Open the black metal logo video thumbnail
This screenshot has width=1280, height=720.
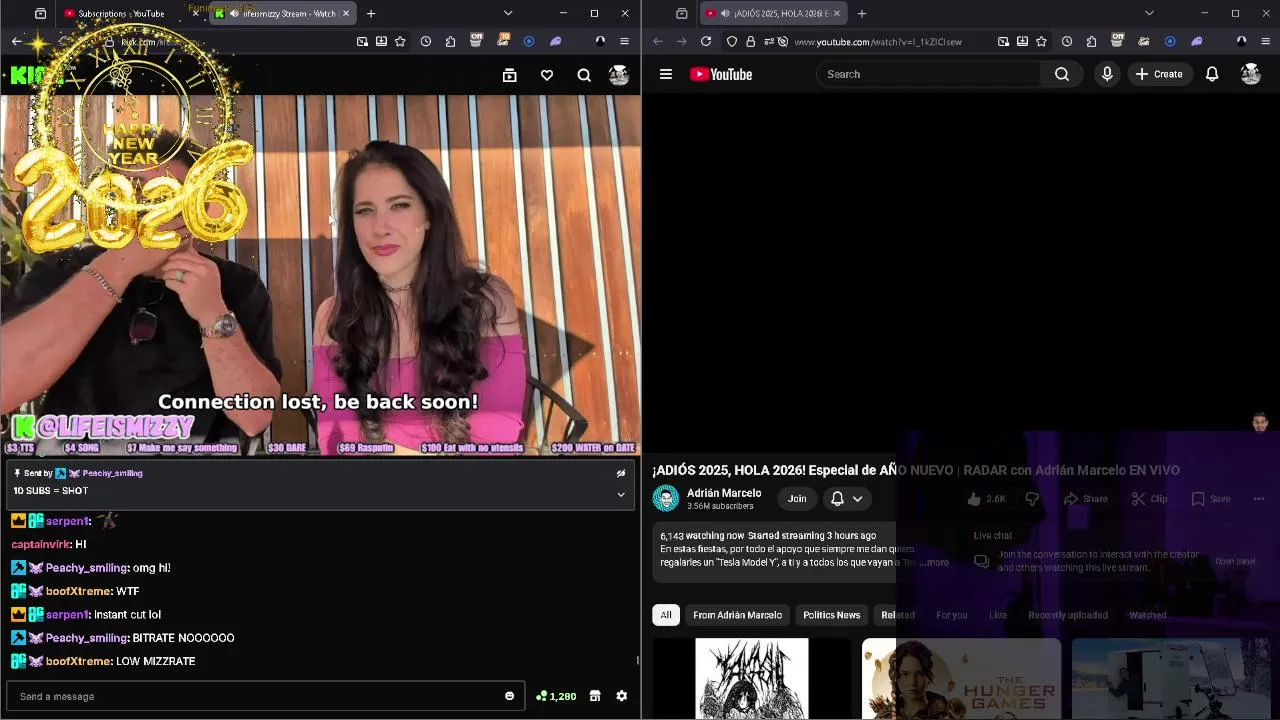coord(752,679)
